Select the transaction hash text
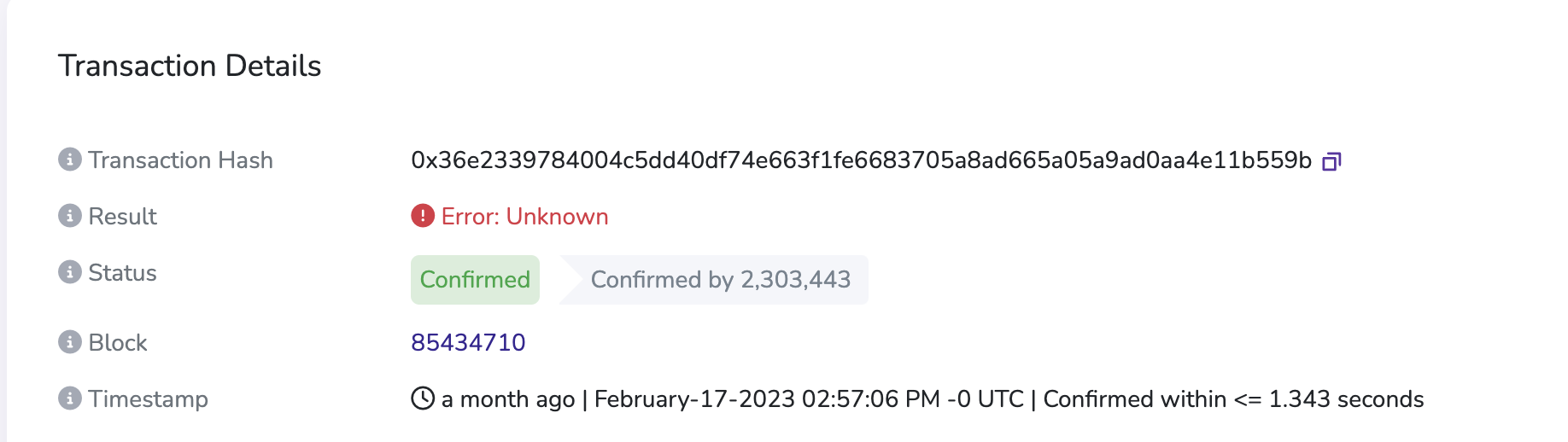Image resolution: width=1568 pixels, height=442 pixels. click(x=861, y=160)
